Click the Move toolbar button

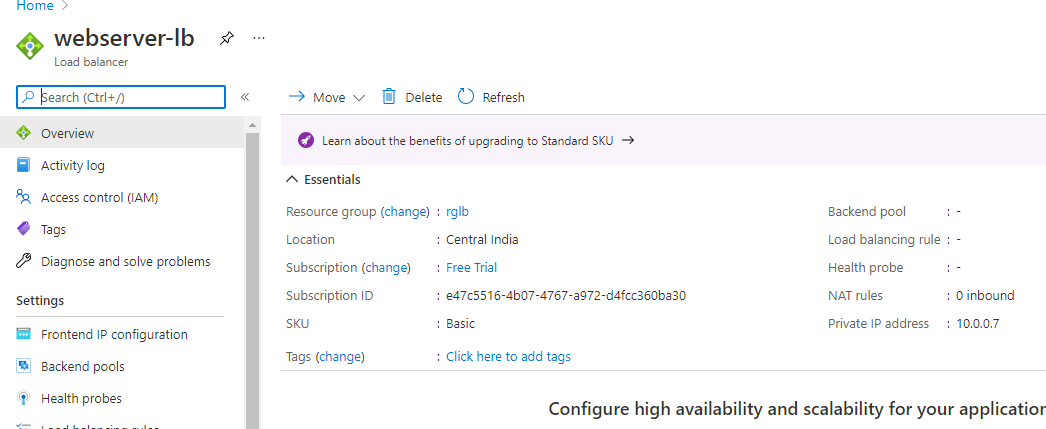tap(327, 97)
